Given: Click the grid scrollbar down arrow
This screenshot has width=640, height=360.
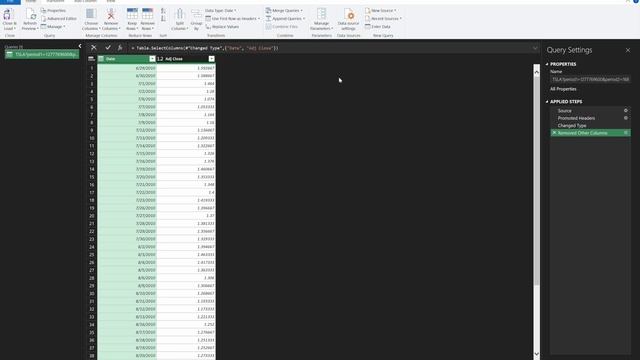Looking at the screenshot, I should tap(536, 354).
